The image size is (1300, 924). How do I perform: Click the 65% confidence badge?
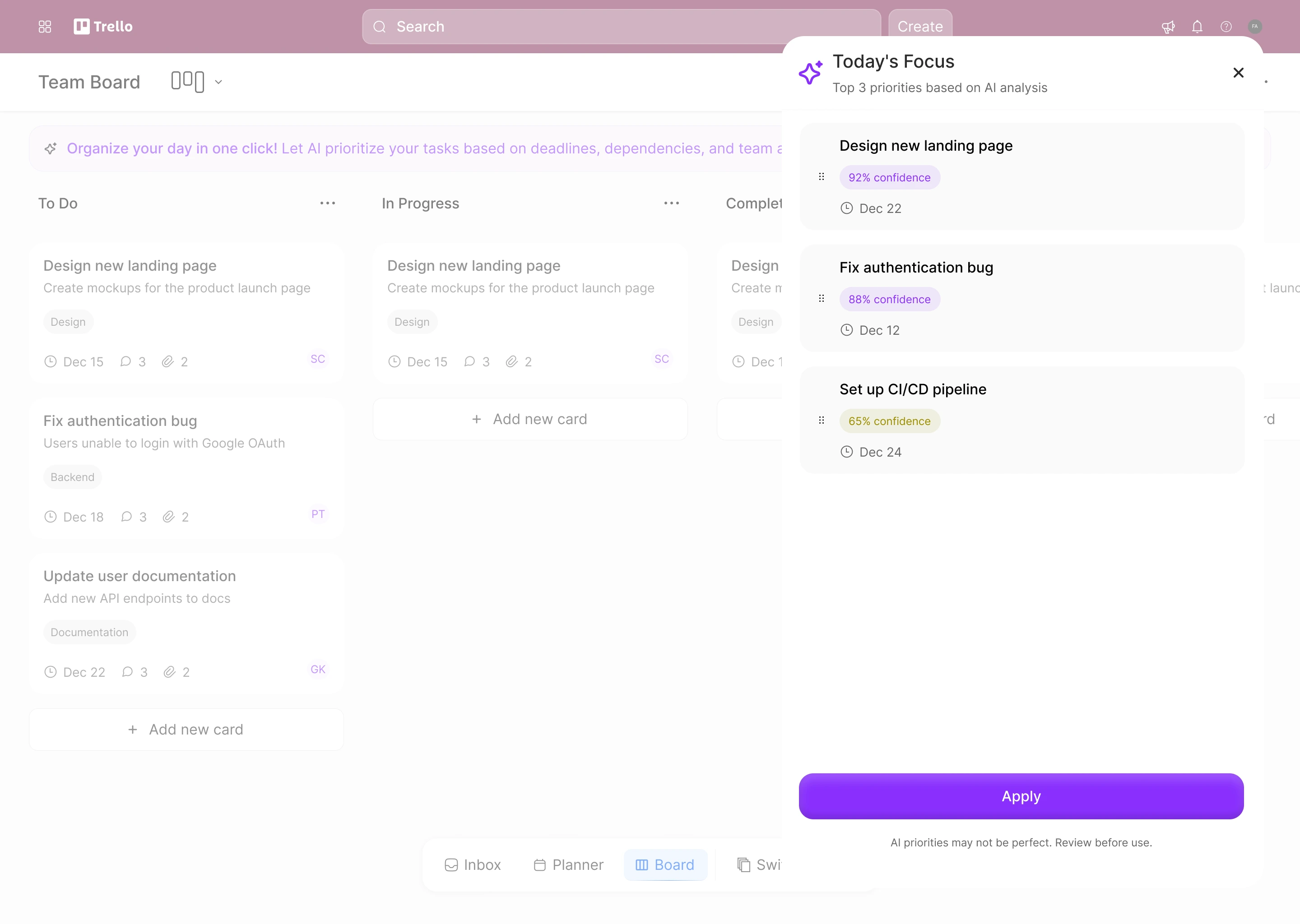(890, 421)
